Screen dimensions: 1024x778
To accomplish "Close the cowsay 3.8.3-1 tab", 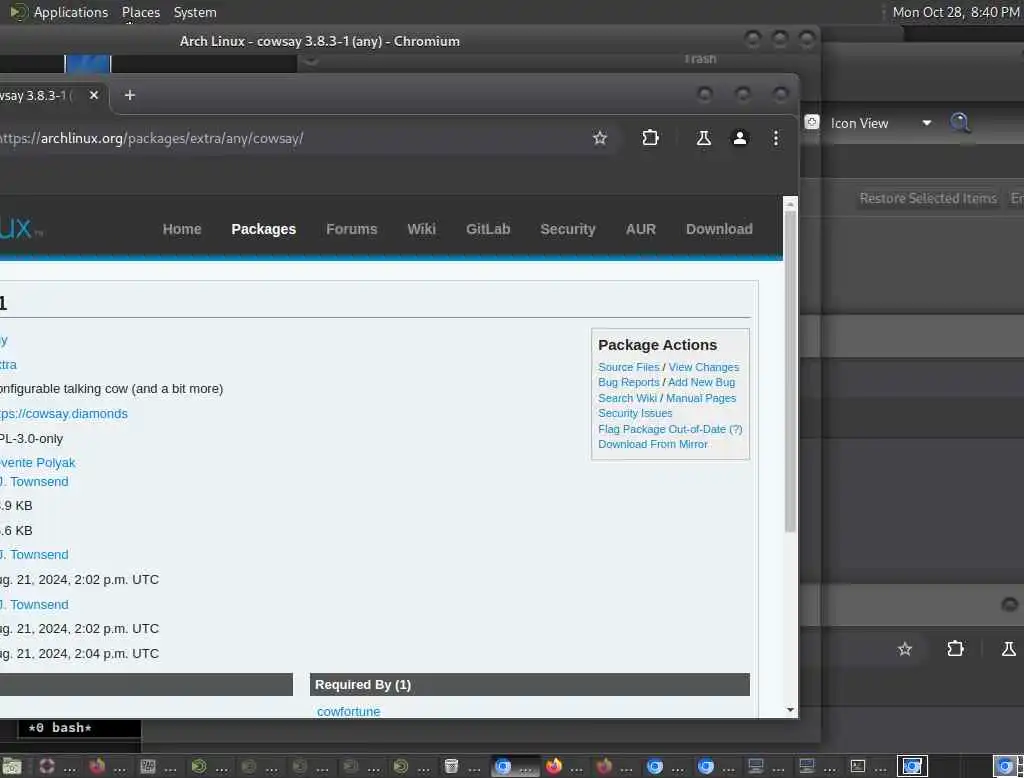I will coord(94,95).
